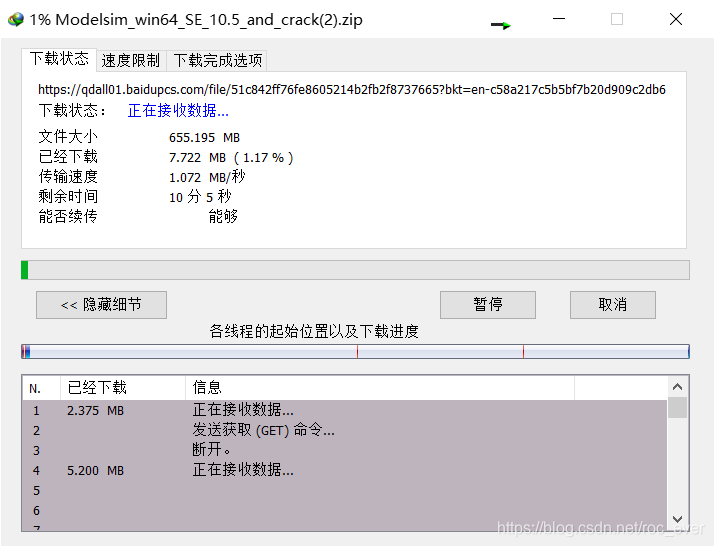The width and height of the screenshot is (715, 547).
Task: Click the << 隐藏细节 button
Action: tap(101, 304)
